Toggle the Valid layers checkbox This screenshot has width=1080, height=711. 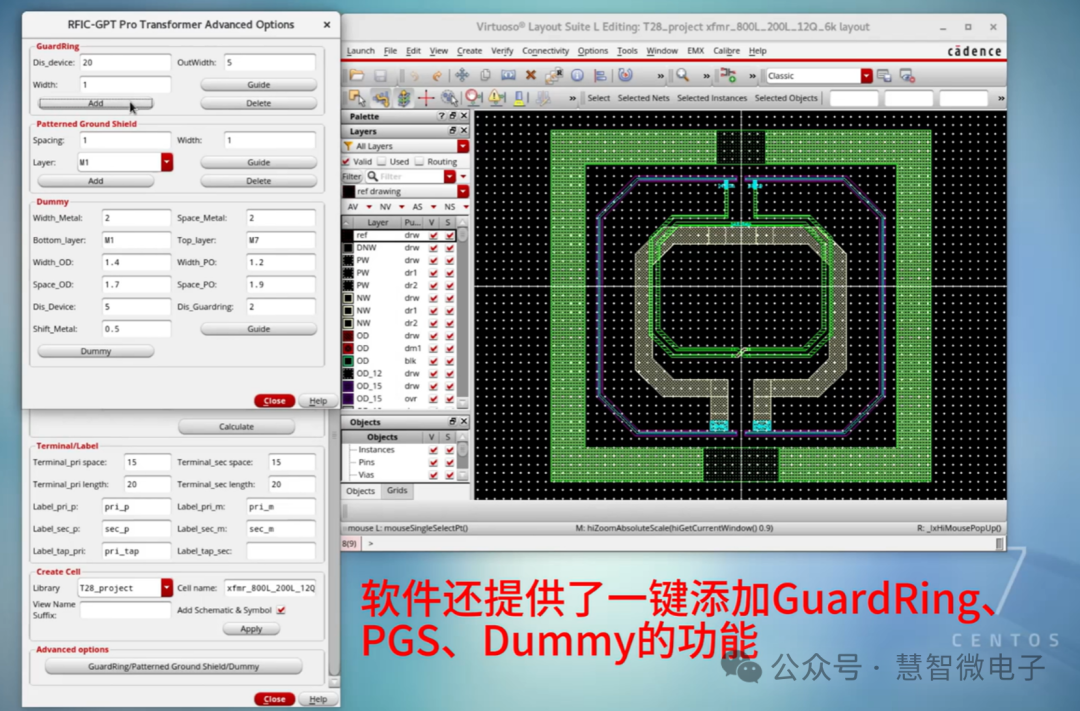click(346, 161)
